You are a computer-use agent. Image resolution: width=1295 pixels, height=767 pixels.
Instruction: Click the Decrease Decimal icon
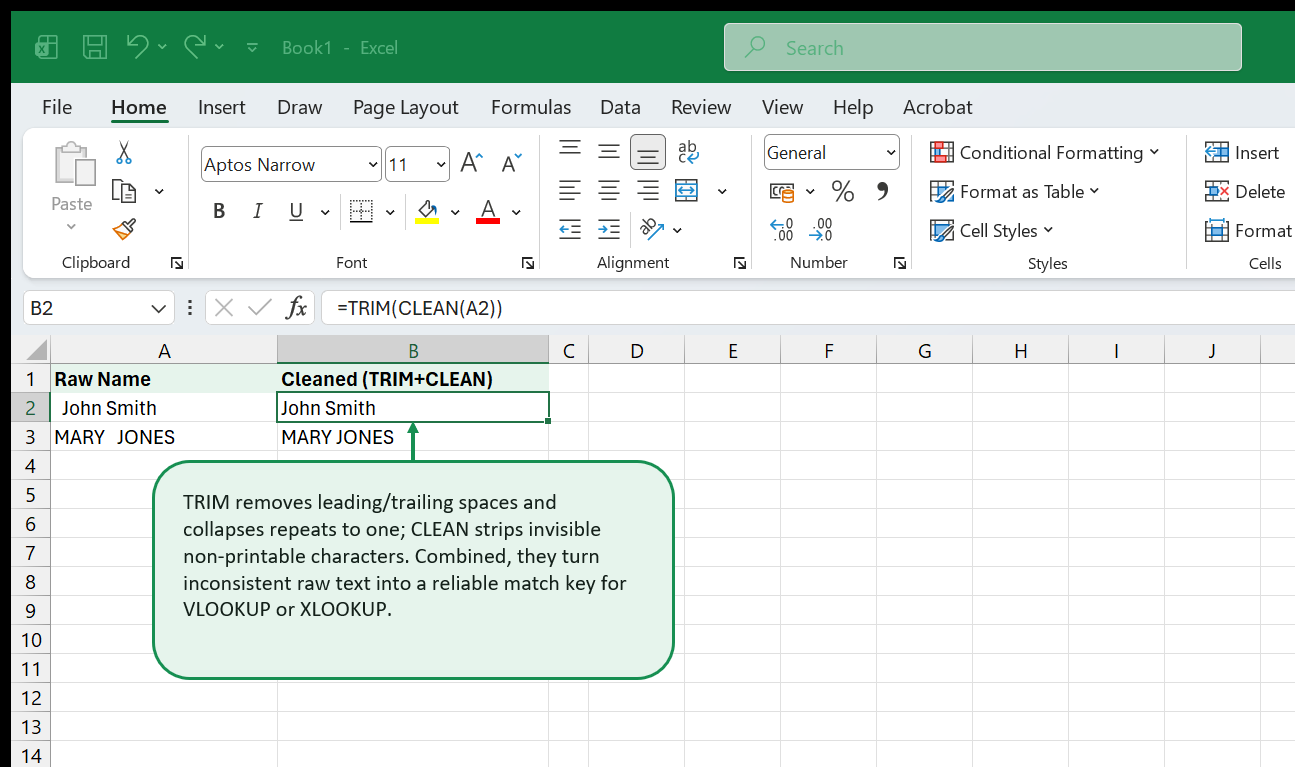pos(821,230)
